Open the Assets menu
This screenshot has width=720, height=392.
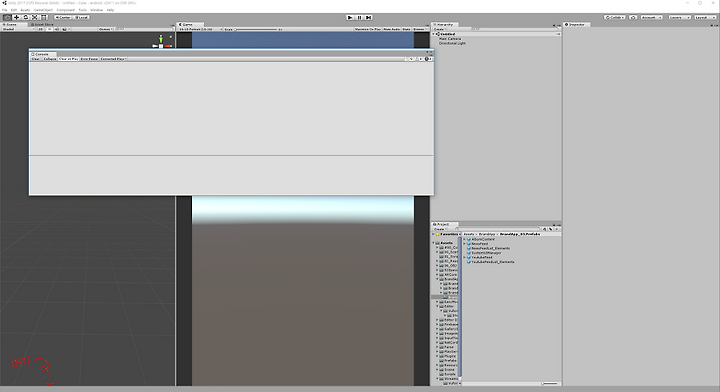tap(25, 10)
